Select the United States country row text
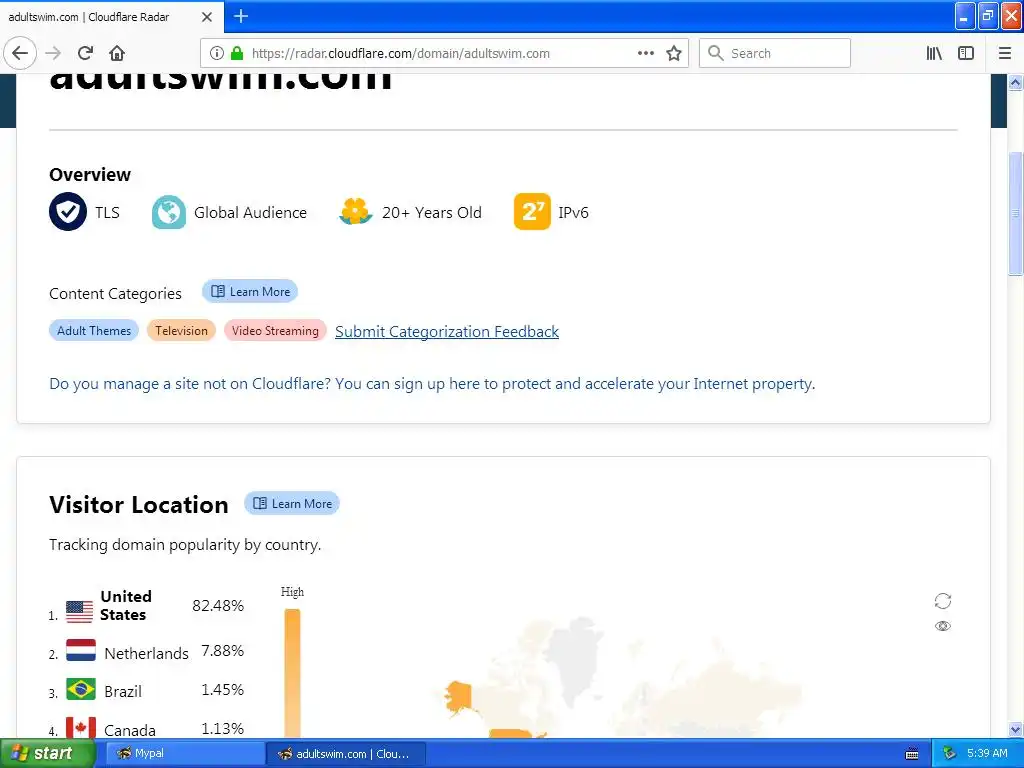 click(x=125, y=605)
